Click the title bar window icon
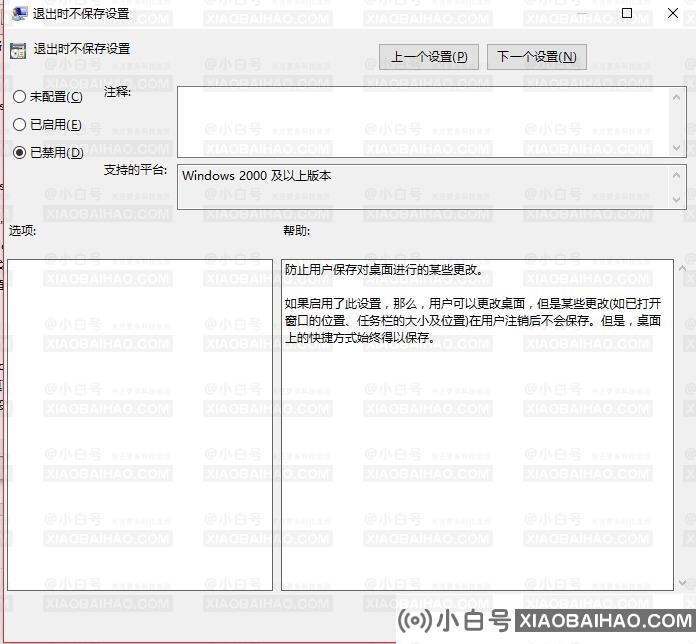Screen dimensions: 696x644 click(x=19, y=14)
